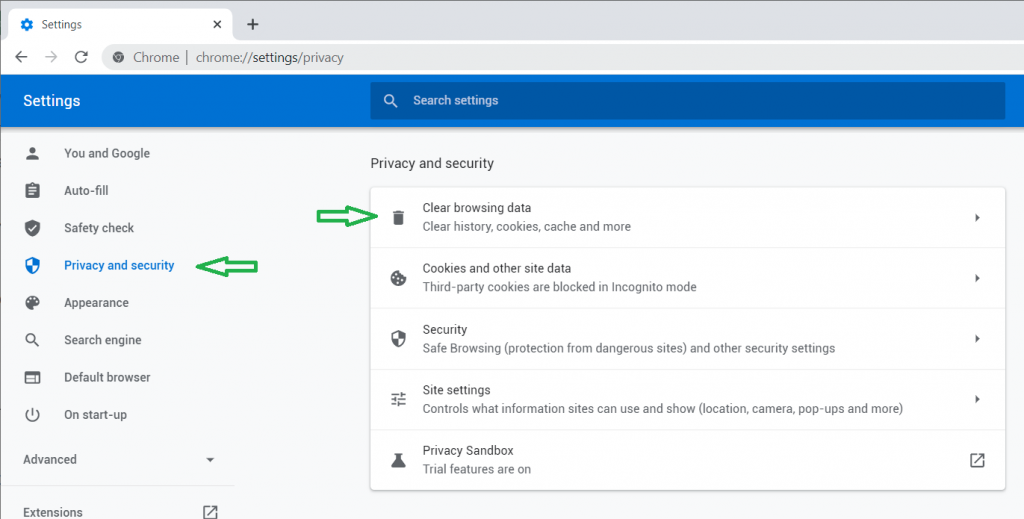Screen dimensions: 1024x519
Task: Click the Safety check shield icon
Action: 32,228
